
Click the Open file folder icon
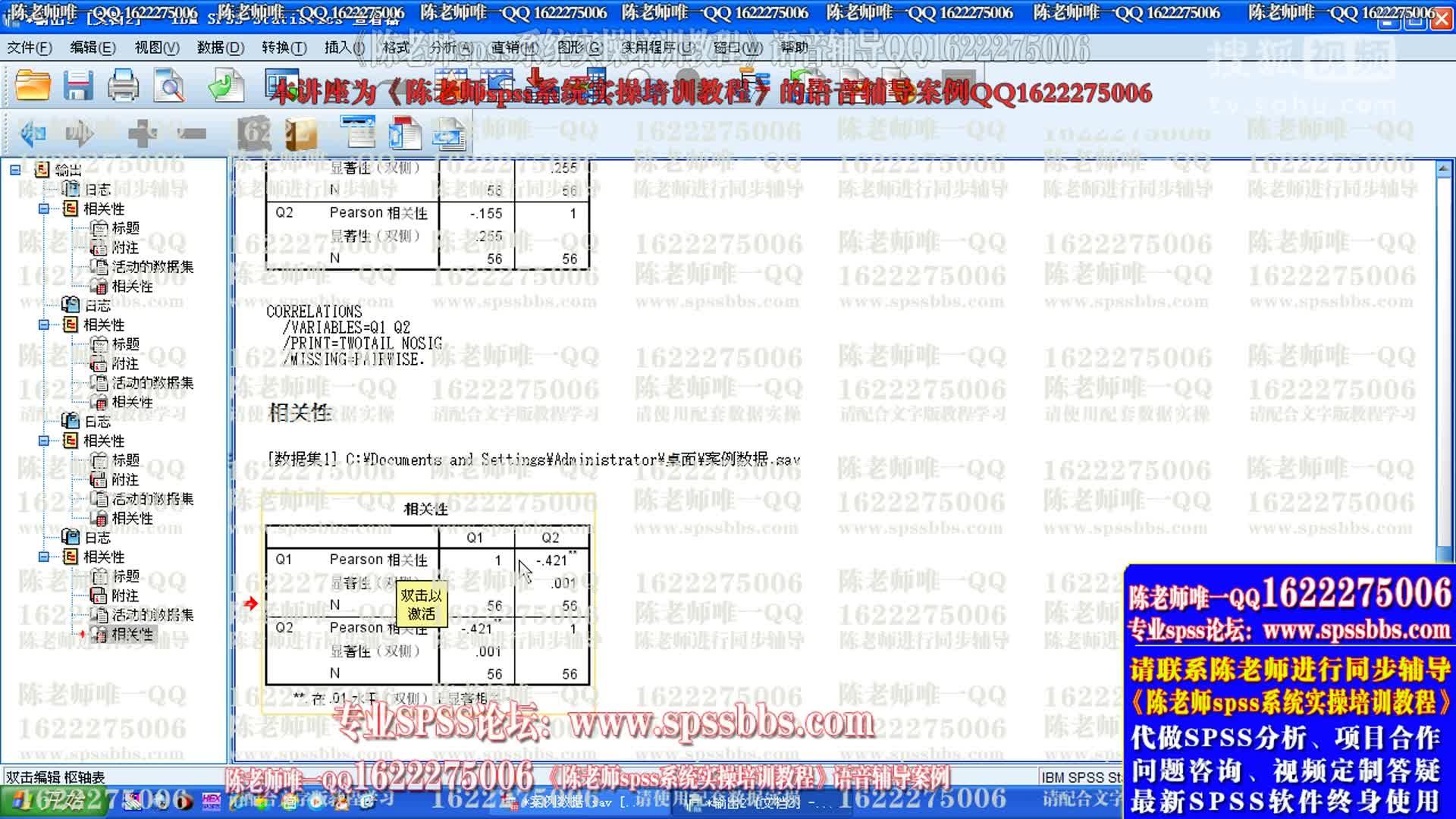(x=33, y=85)
